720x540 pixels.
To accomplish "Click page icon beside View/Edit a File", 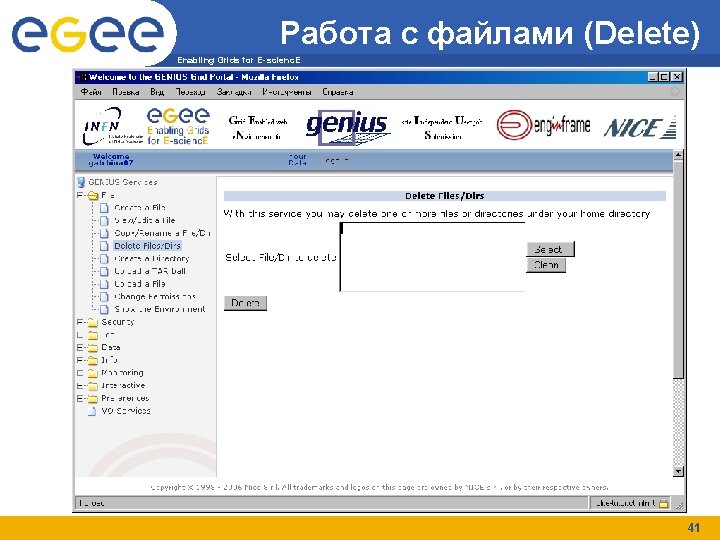I will [104, 221].
